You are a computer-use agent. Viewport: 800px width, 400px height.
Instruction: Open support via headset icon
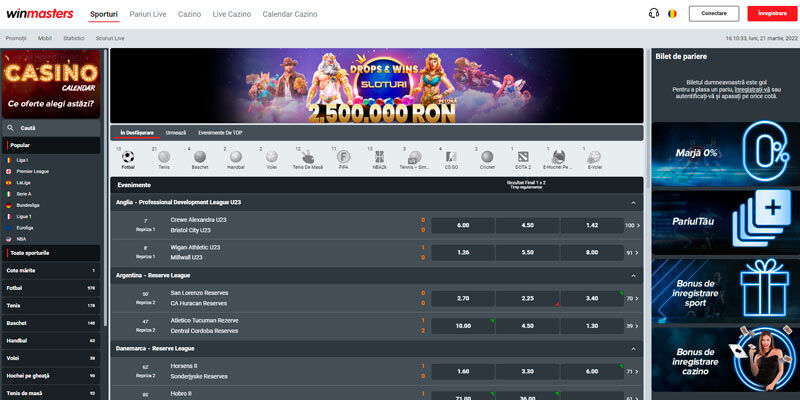click(654, 14)
